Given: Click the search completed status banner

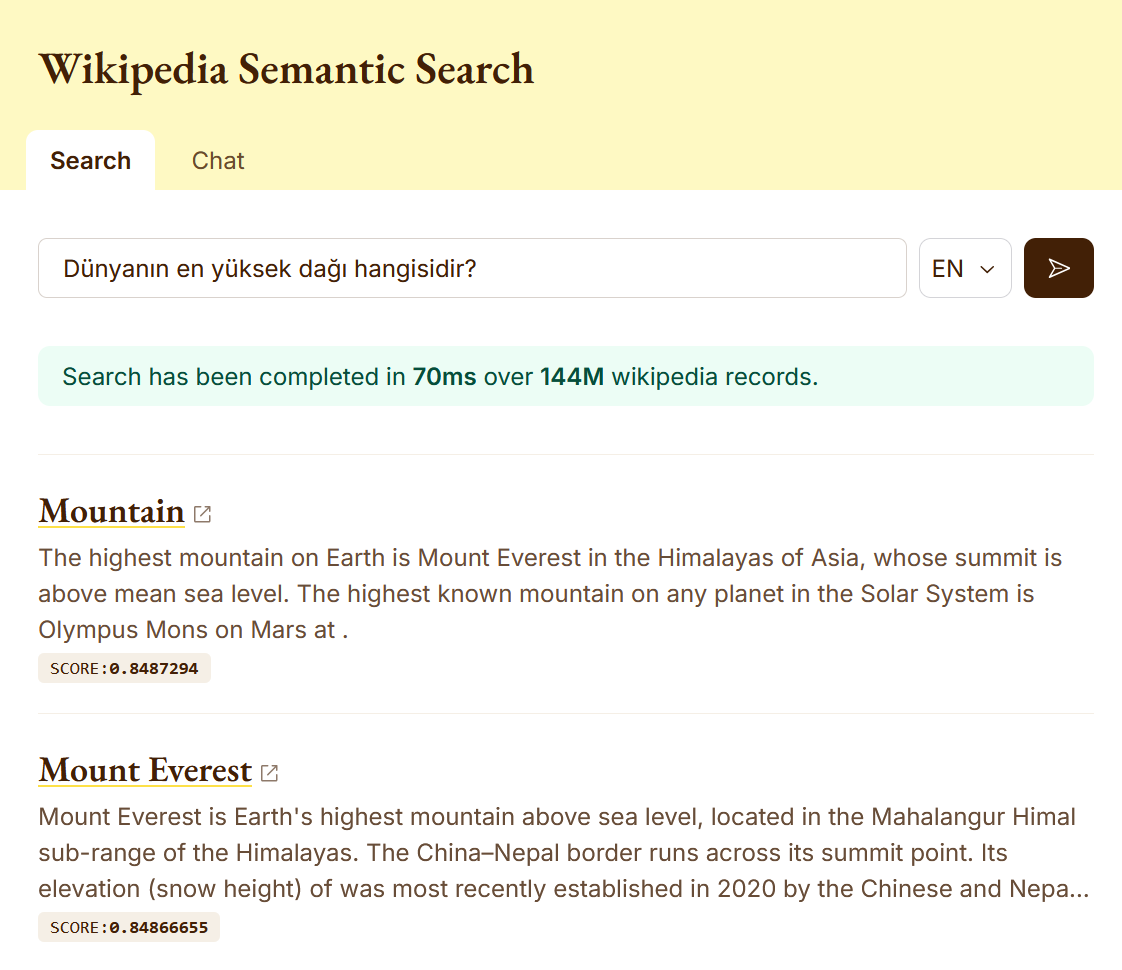Looking at the screenshot, I should tap(565, 376).
